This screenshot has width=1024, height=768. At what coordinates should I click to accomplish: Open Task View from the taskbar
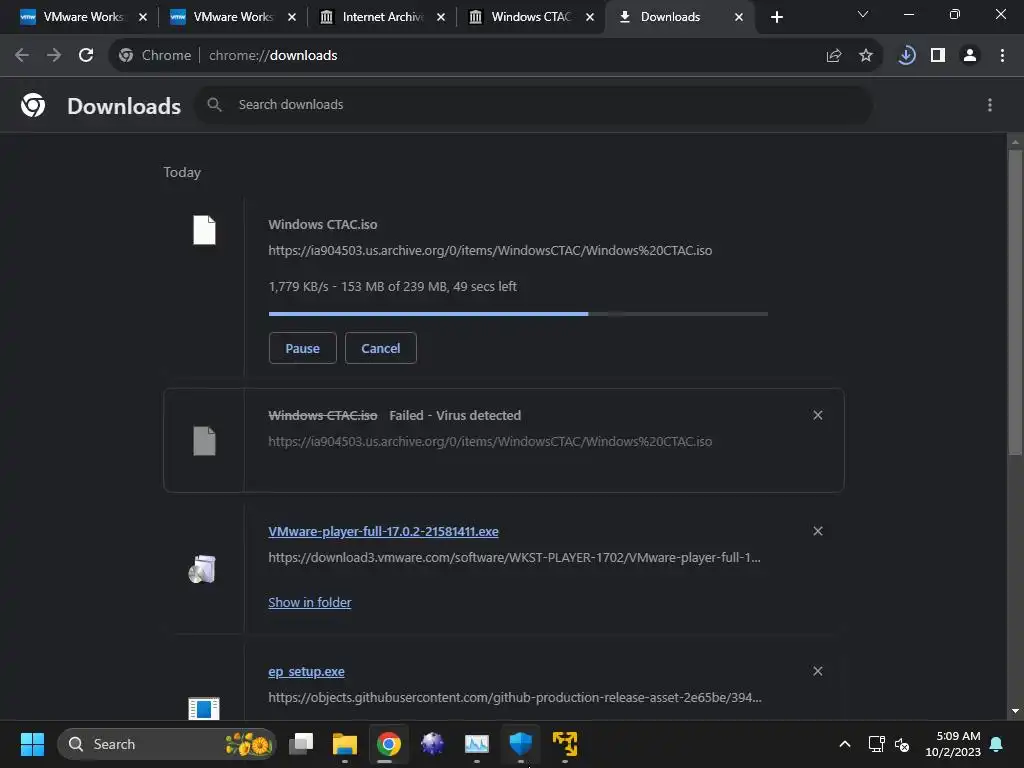[x=301, y=744]
